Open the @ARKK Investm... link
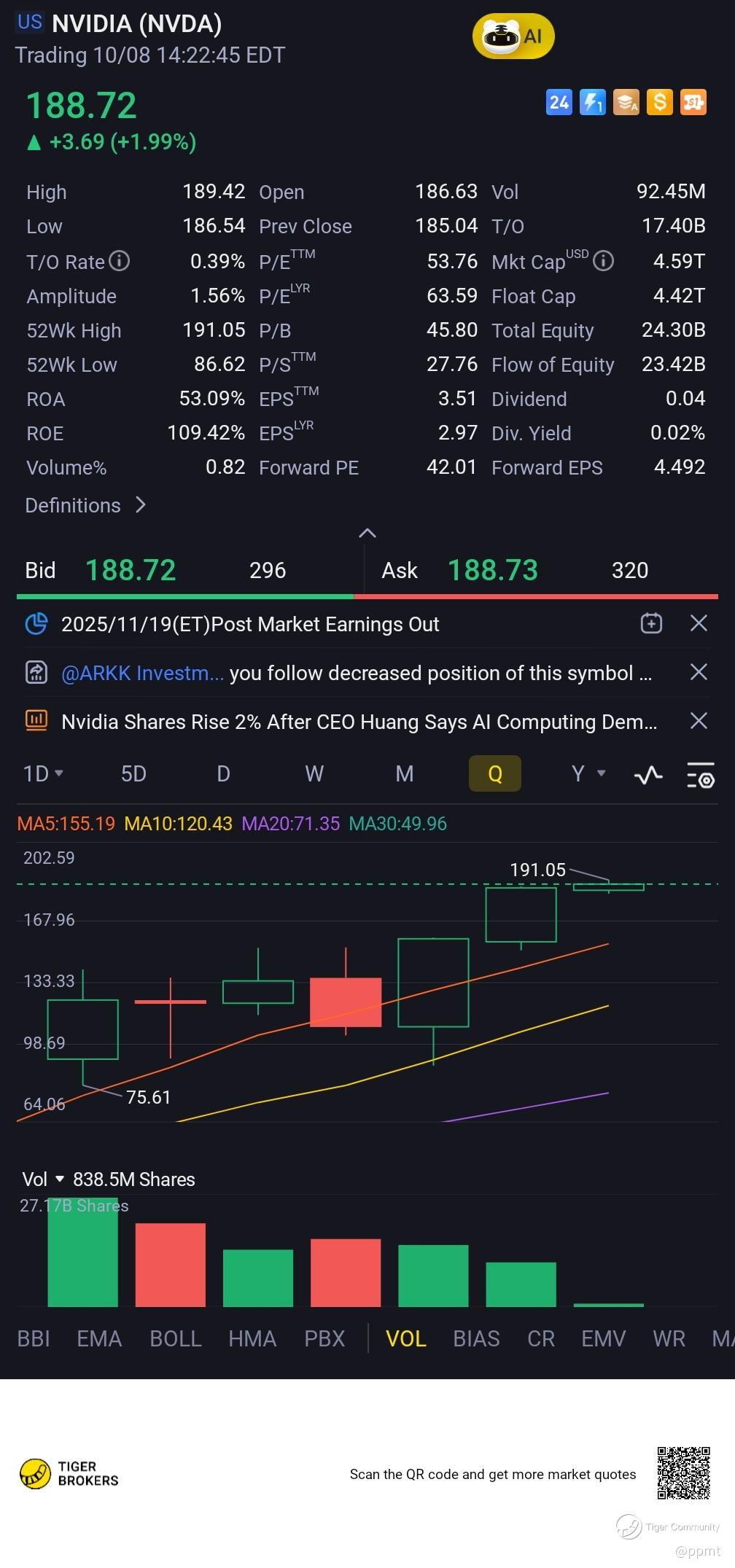The height and width of the screenshot is (1568, 735). [x=143, y=673]
